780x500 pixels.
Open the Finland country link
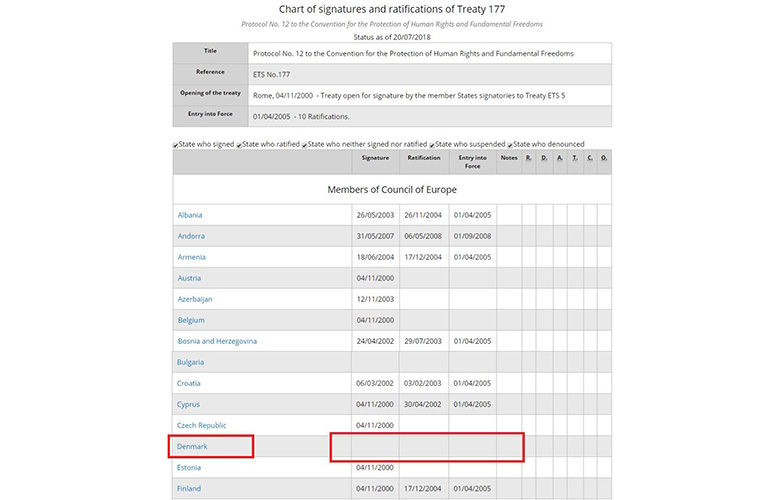(x=189, y=489)
